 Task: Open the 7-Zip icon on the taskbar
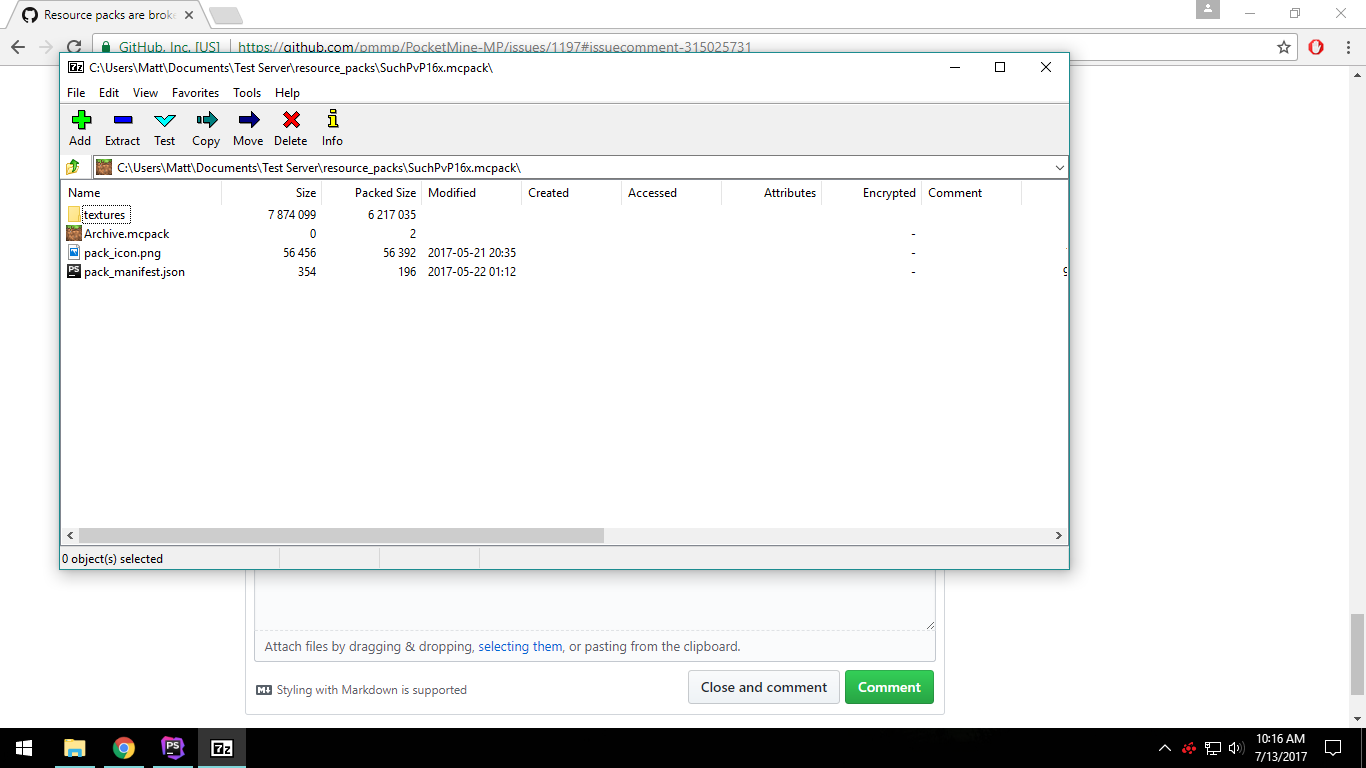pyautogui.click(x=221, y=747)
